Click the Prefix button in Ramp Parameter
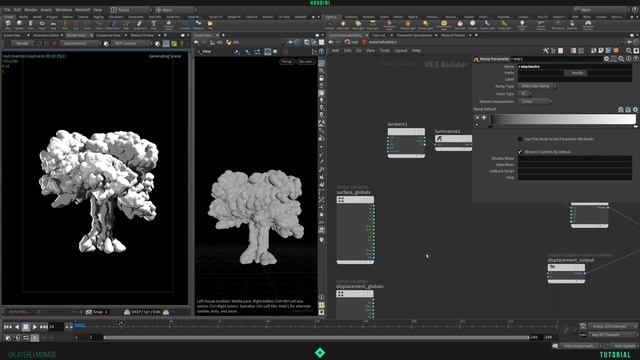The image size is (640, 360). pyautogui.click(x=576, y=73)
